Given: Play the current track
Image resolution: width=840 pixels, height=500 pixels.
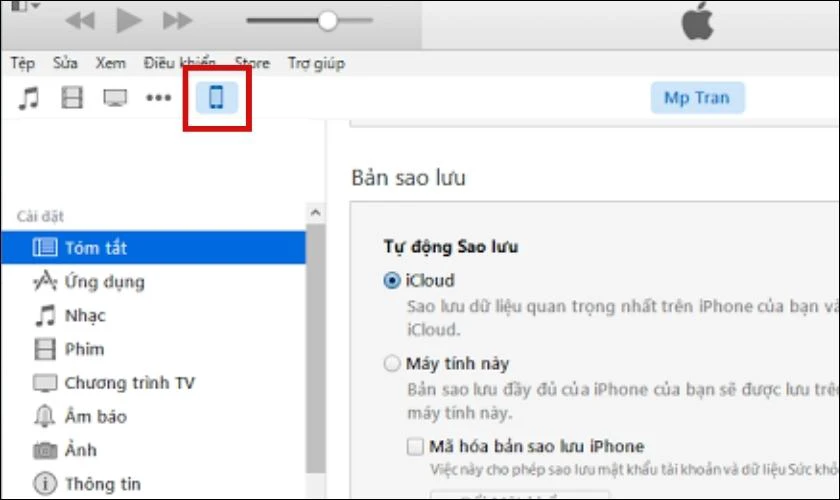Looking at the screenshot, I should (129, 20).
